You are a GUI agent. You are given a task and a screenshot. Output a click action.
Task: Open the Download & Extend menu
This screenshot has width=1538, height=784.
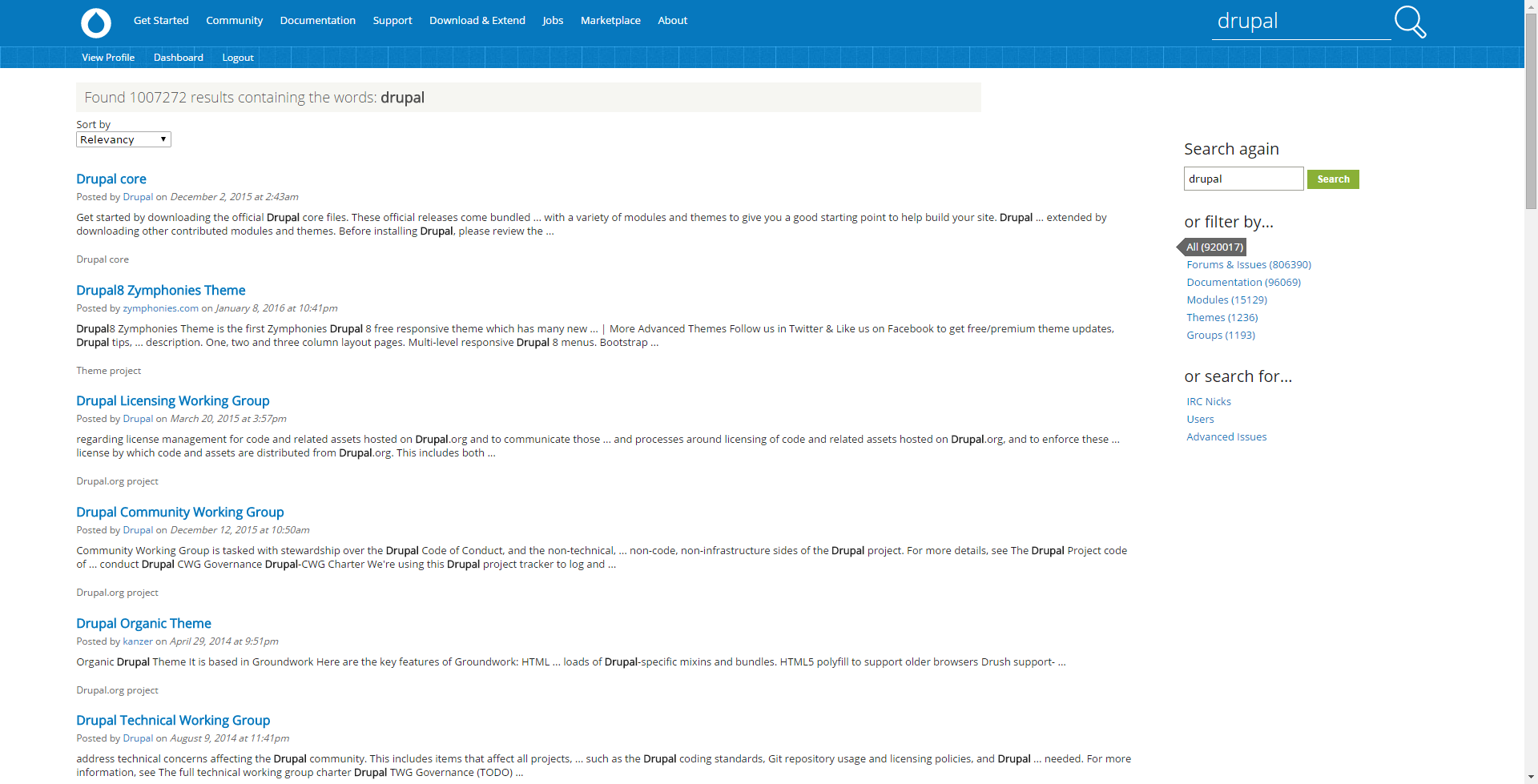[477, 20]
